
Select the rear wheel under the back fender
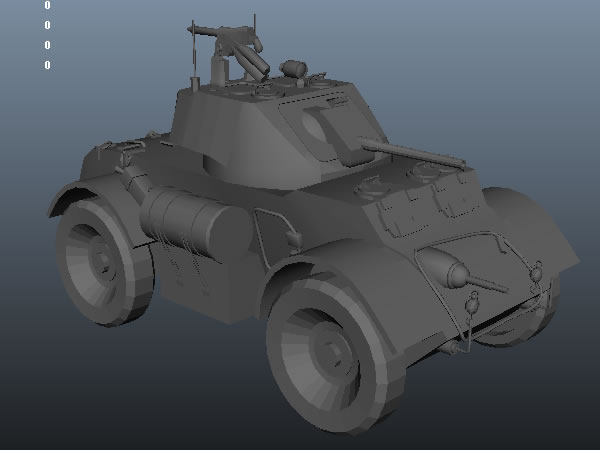(105, 261)
